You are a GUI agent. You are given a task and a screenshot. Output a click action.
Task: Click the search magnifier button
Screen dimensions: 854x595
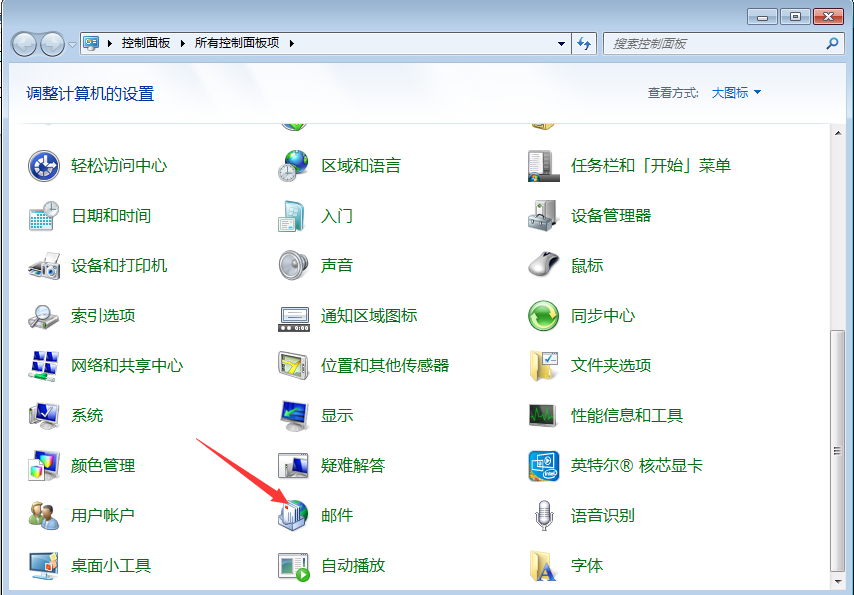point(832,44)
